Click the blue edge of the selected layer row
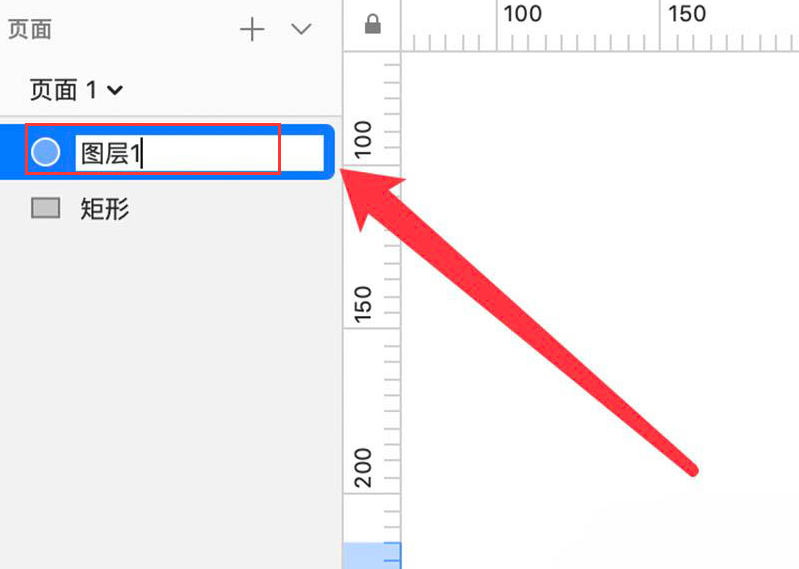This screenshot has width=799, height=569. click(329, 152)
